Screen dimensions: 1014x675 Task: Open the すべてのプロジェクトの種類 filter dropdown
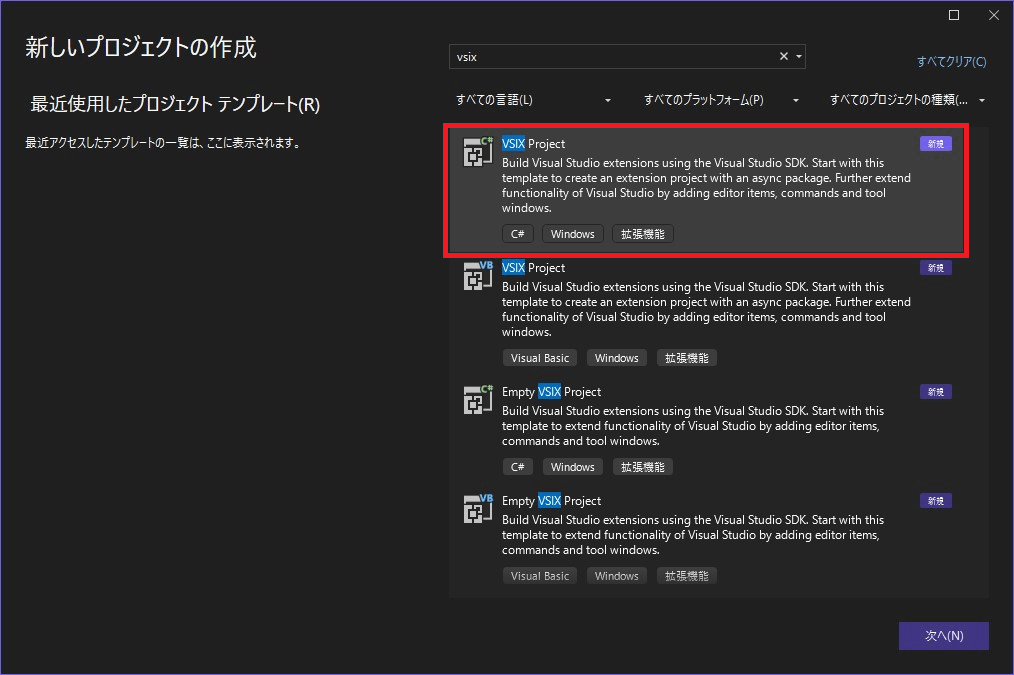click(907, 100)
